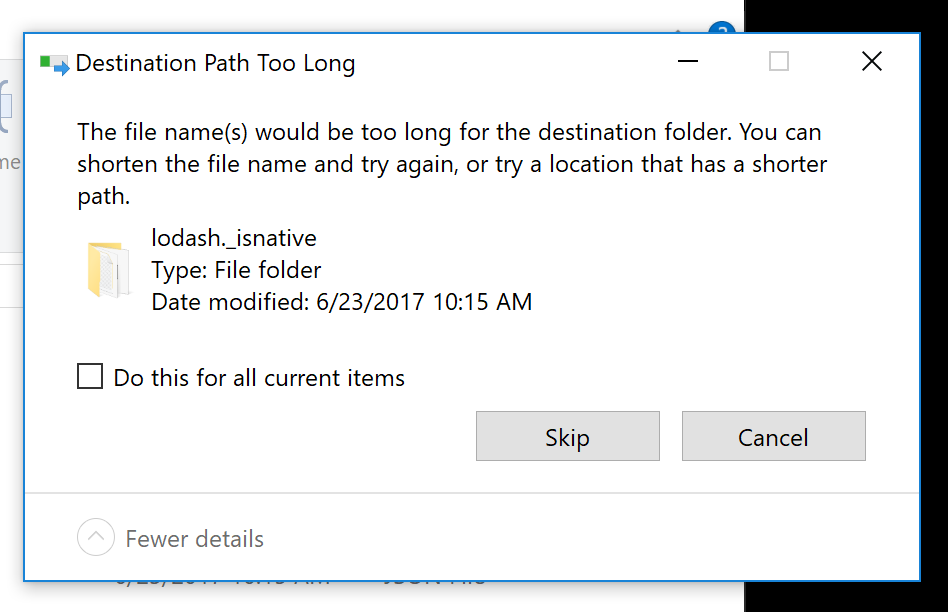Enable the Do this for all current items checkbox
The image size is (948, 612).
(x=90, y=376)
